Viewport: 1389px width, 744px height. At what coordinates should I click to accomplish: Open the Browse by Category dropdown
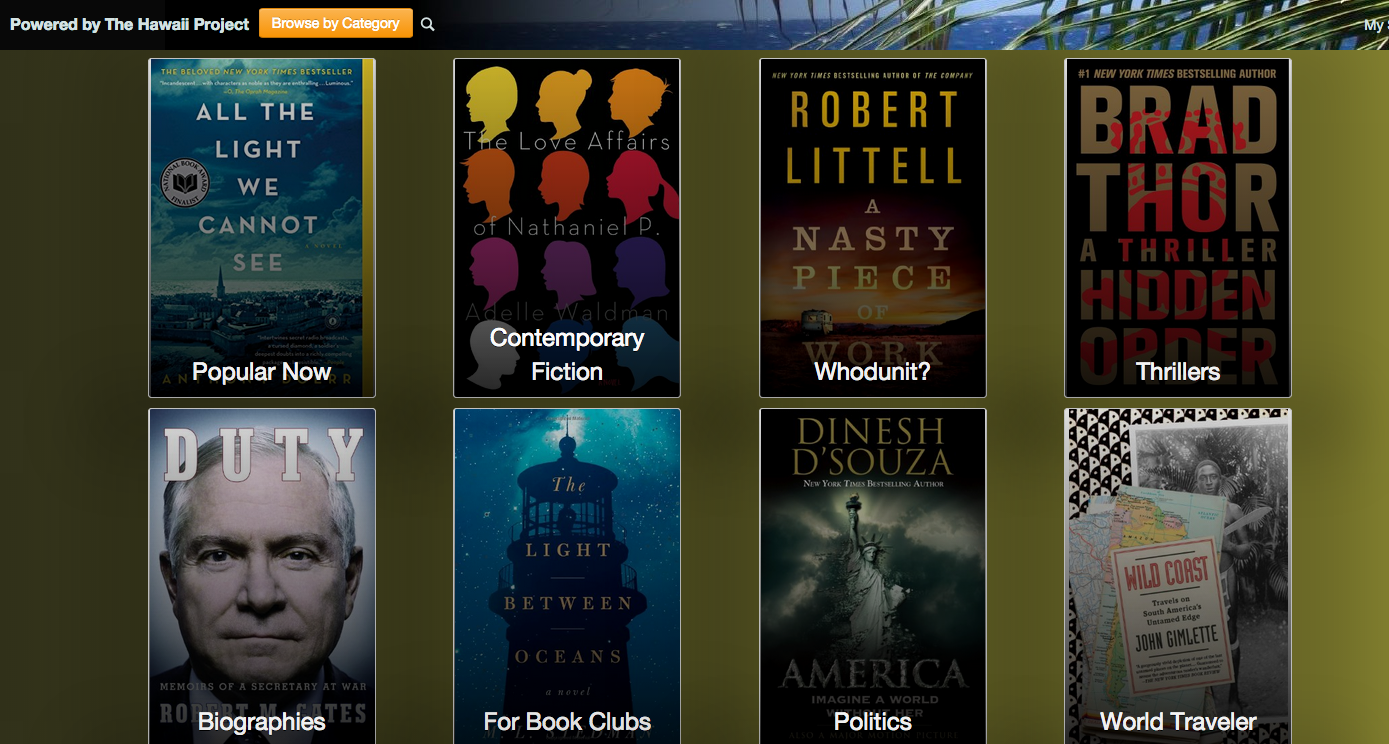pyautogui.click(x=336, y=23)
